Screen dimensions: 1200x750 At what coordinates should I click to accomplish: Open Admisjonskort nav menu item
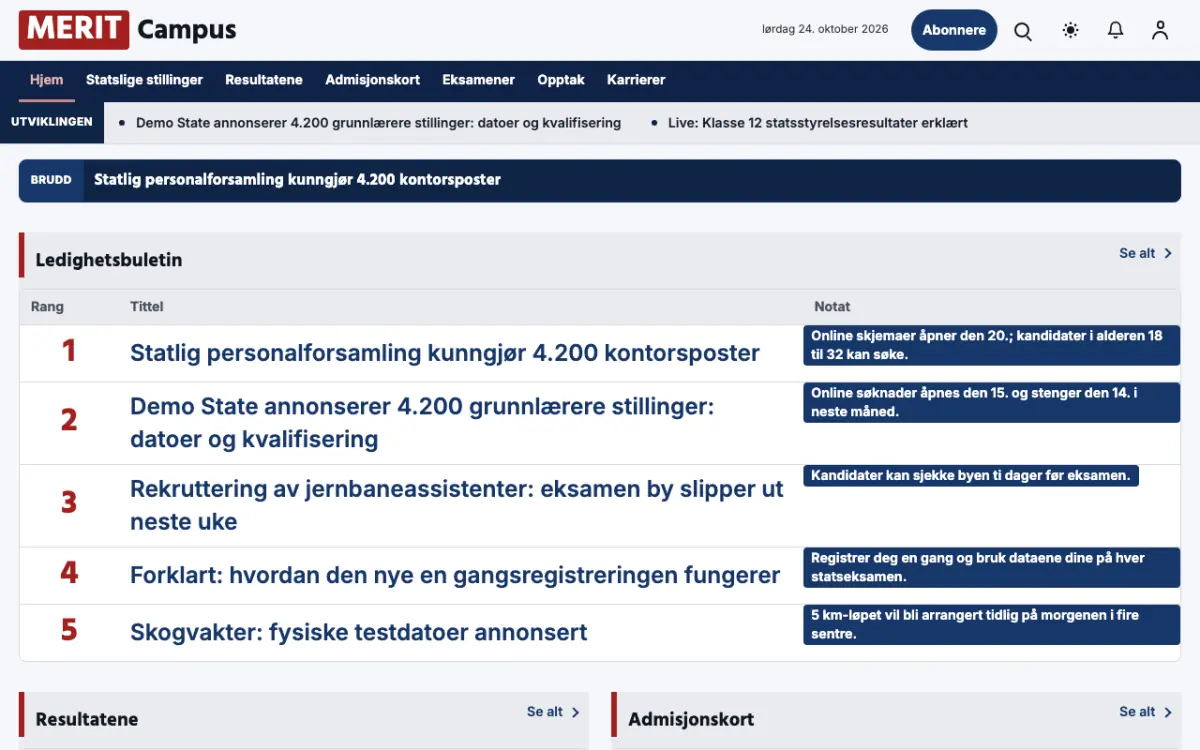372,80
